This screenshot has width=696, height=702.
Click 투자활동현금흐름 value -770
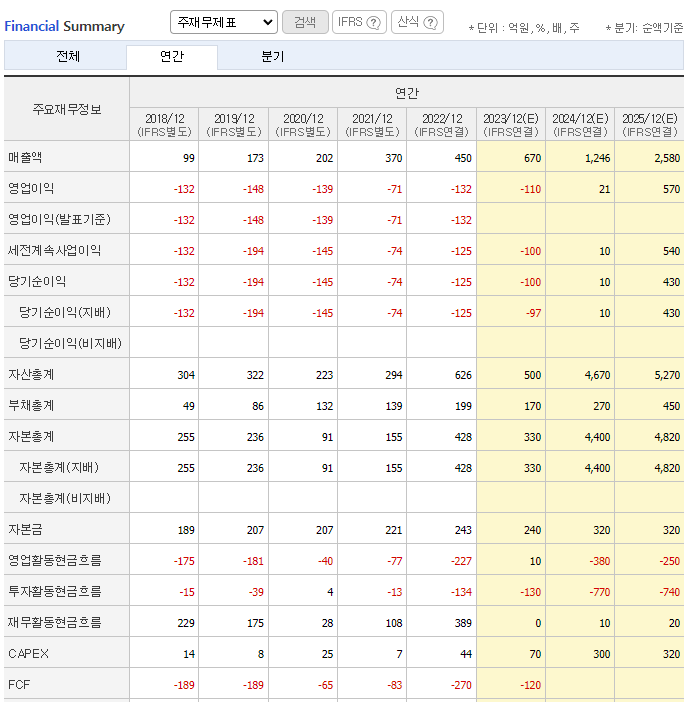click(600, 592)
